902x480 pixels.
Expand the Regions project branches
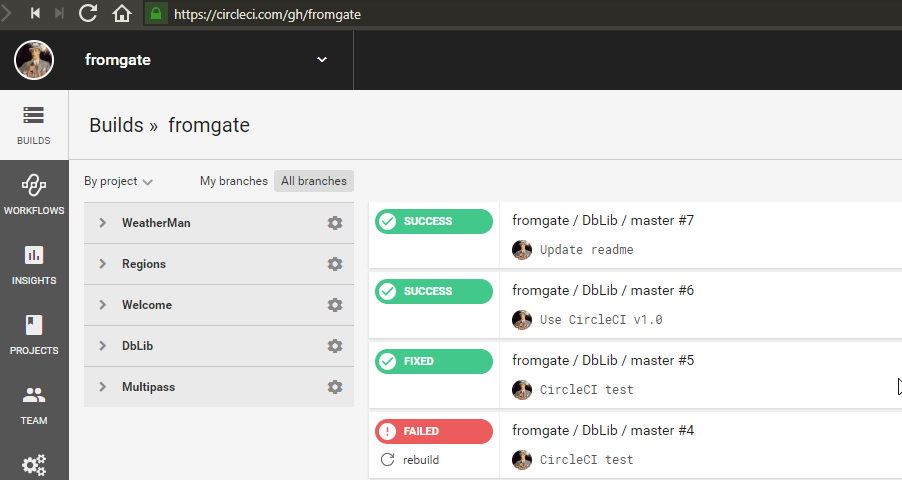click(x=102, y=264)
